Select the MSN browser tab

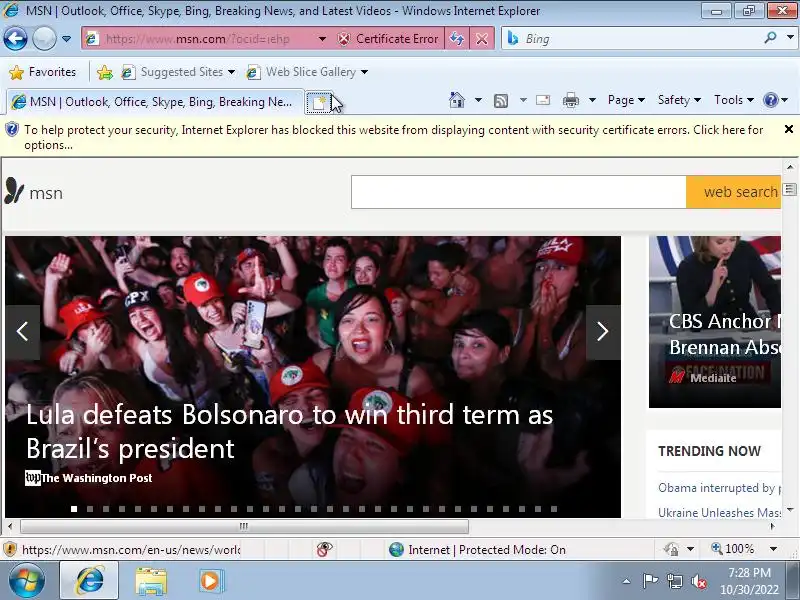pos(154,102)
